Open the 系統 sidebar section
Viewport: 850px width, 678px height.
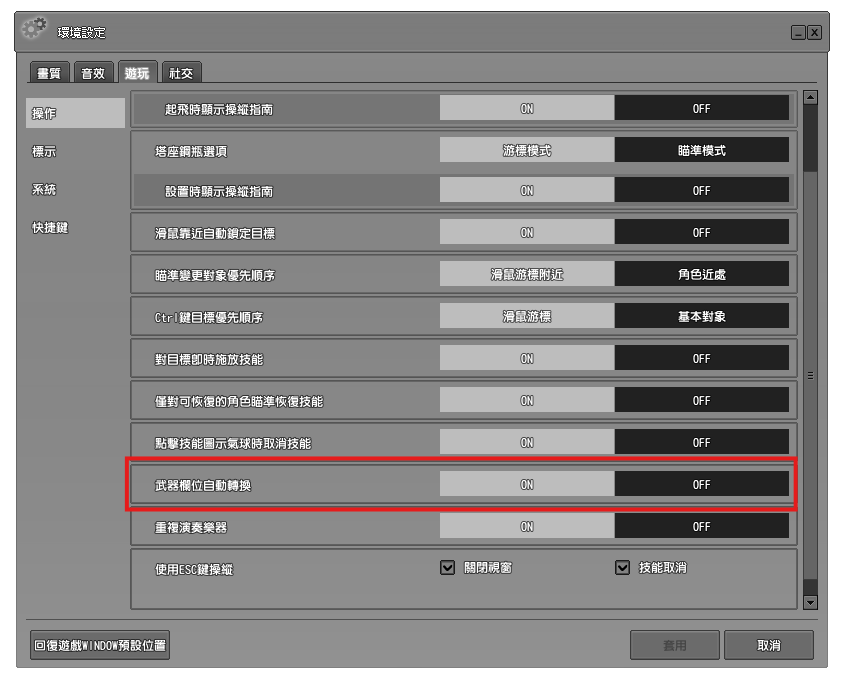44,190
